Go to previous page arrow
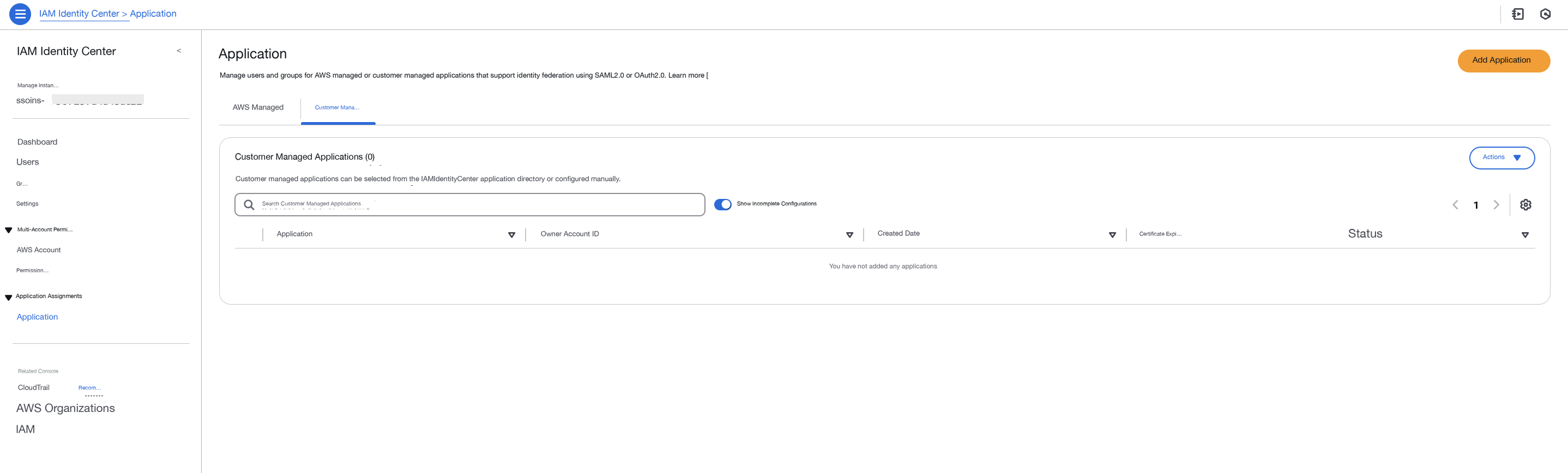This screenshot has width=1568, height=473. 1455,204
